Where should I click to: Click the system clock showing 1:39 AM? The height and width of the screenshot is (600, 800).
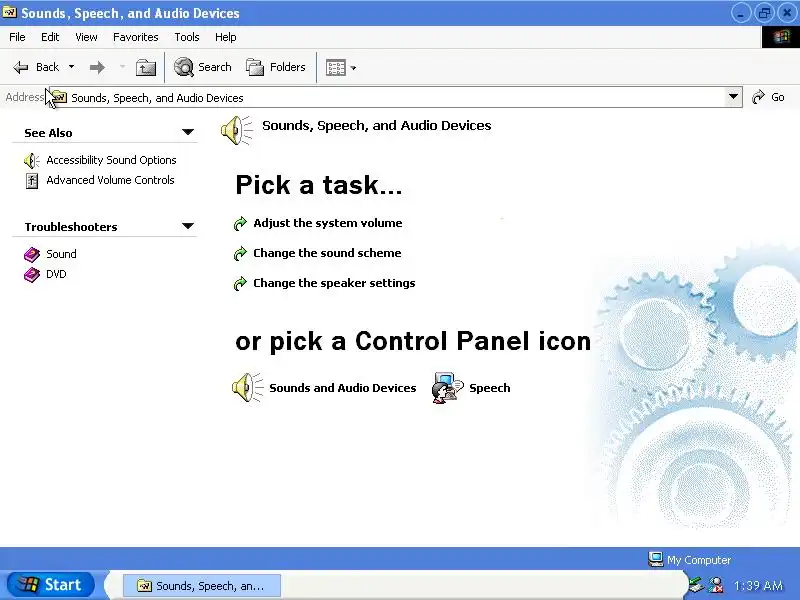coord(758,585)
